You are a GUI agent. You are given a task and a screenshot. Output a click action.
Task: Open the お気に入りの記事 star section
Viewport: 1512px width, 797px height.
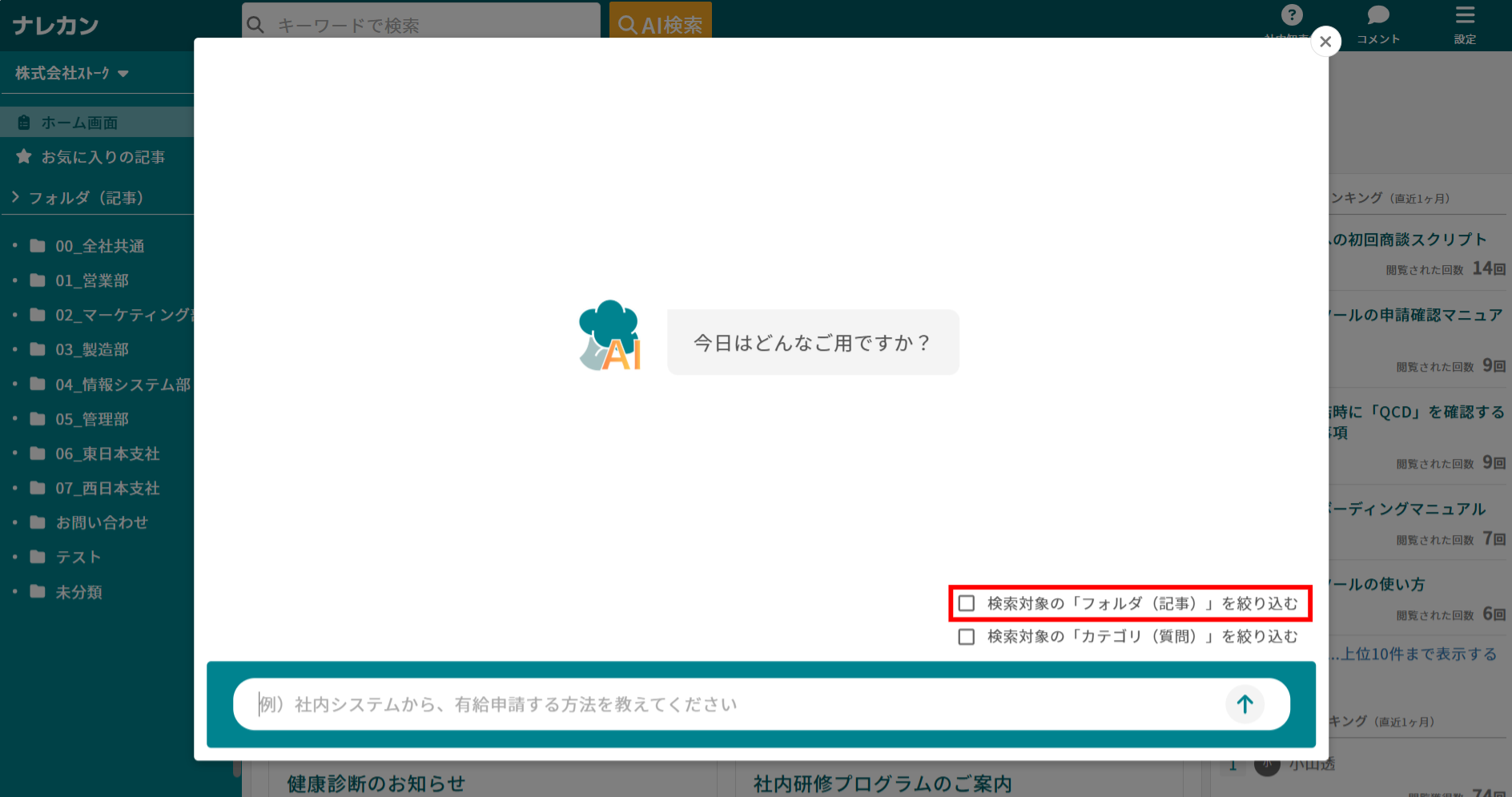click(103, 157)
